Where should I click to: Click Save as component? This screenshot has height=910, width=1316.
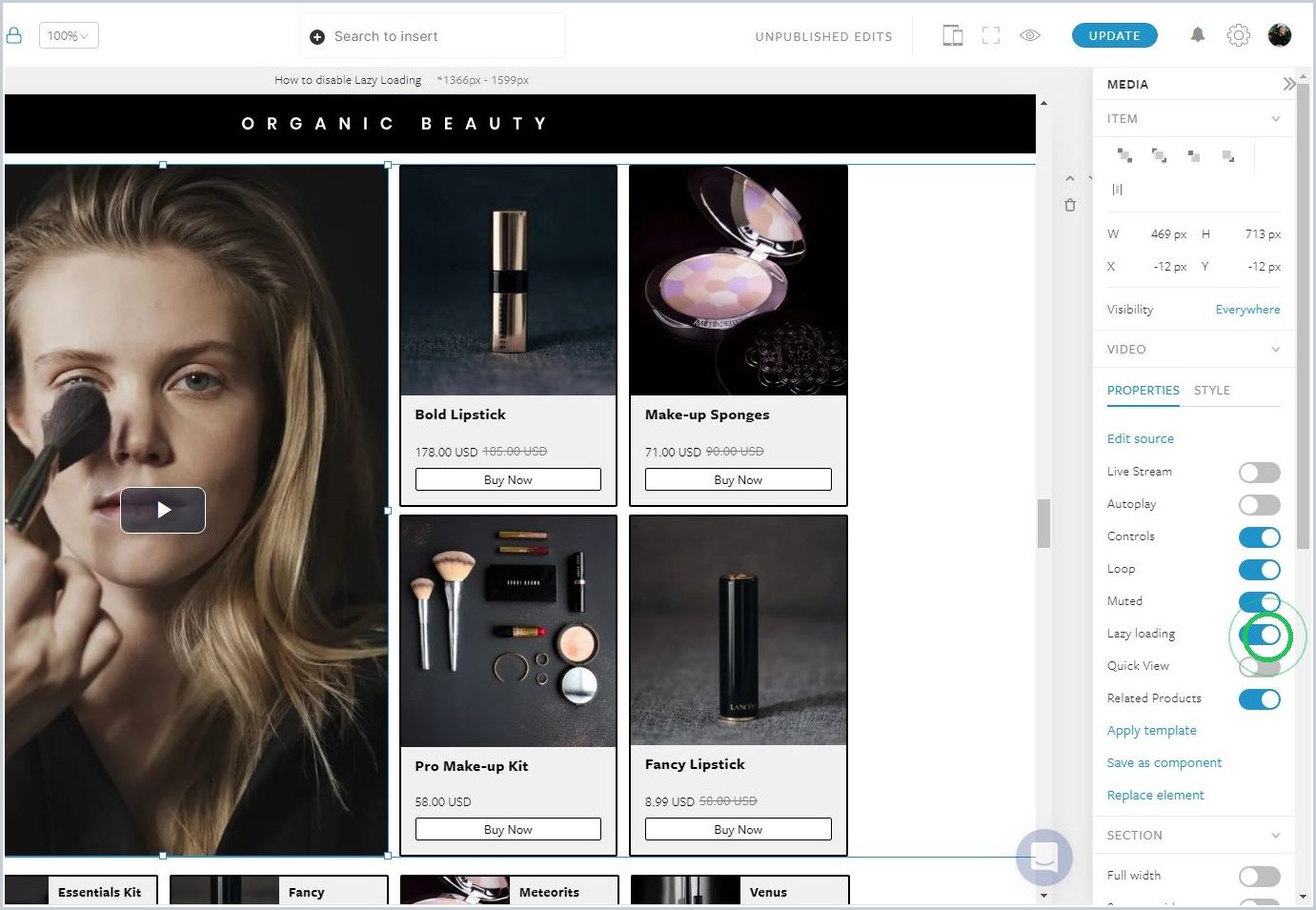(1164, 763)
